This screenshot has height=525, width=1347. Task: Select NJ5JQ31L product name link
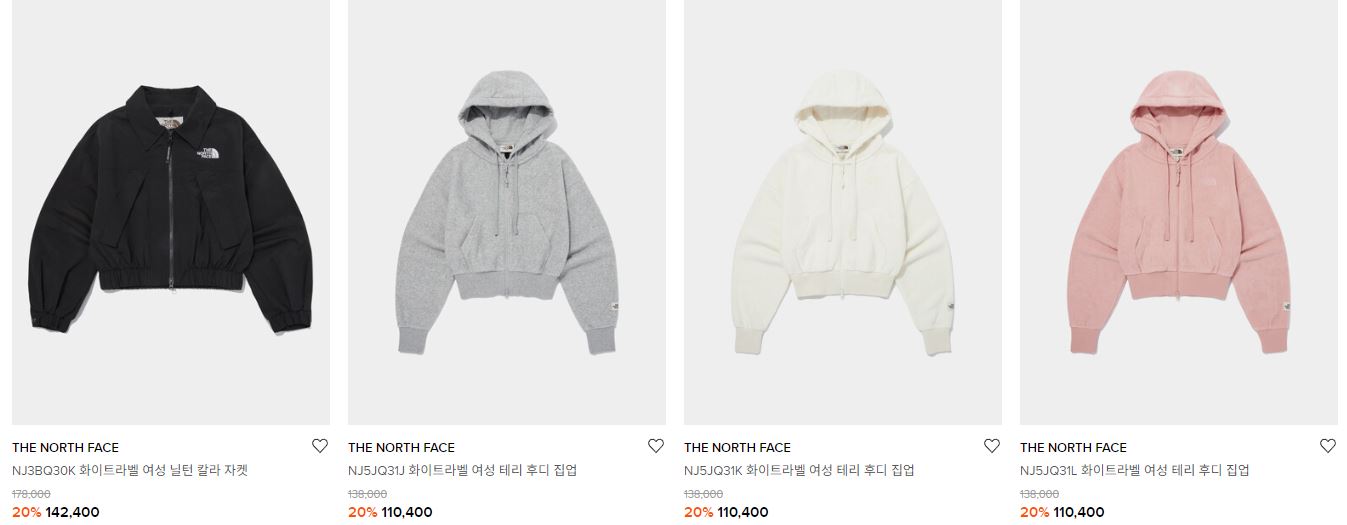point(1135,470)
